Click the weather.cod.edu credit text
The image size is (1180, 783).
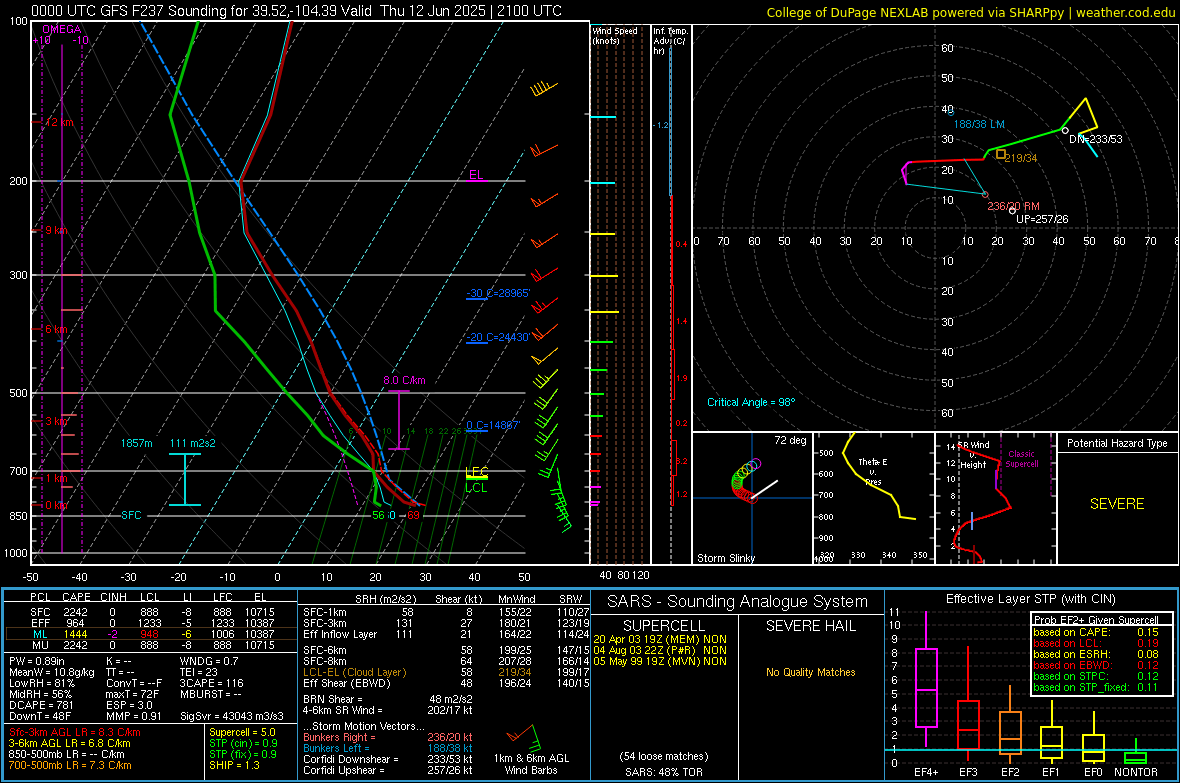[x=1125, y=13]
